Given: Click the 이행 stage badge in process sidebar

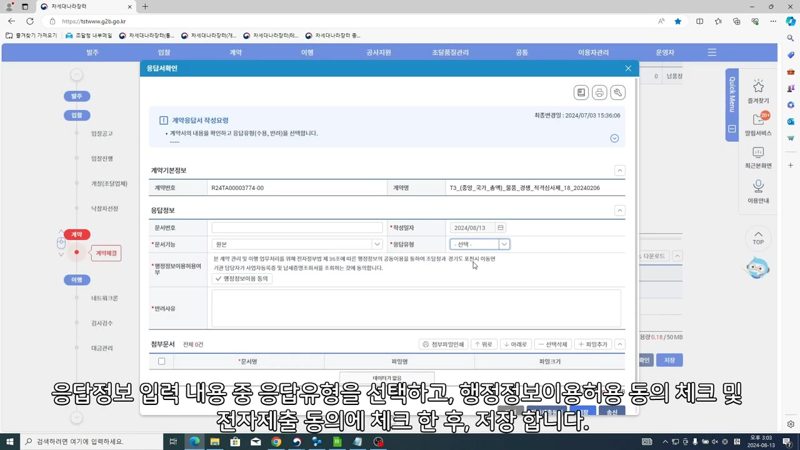Looking at the screenshot, I should click(77, 280).
